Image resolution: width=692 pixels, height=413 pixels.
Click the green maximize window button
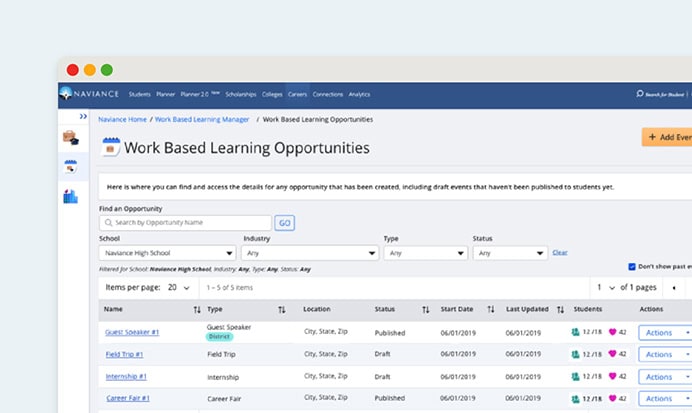coord(106,70)
